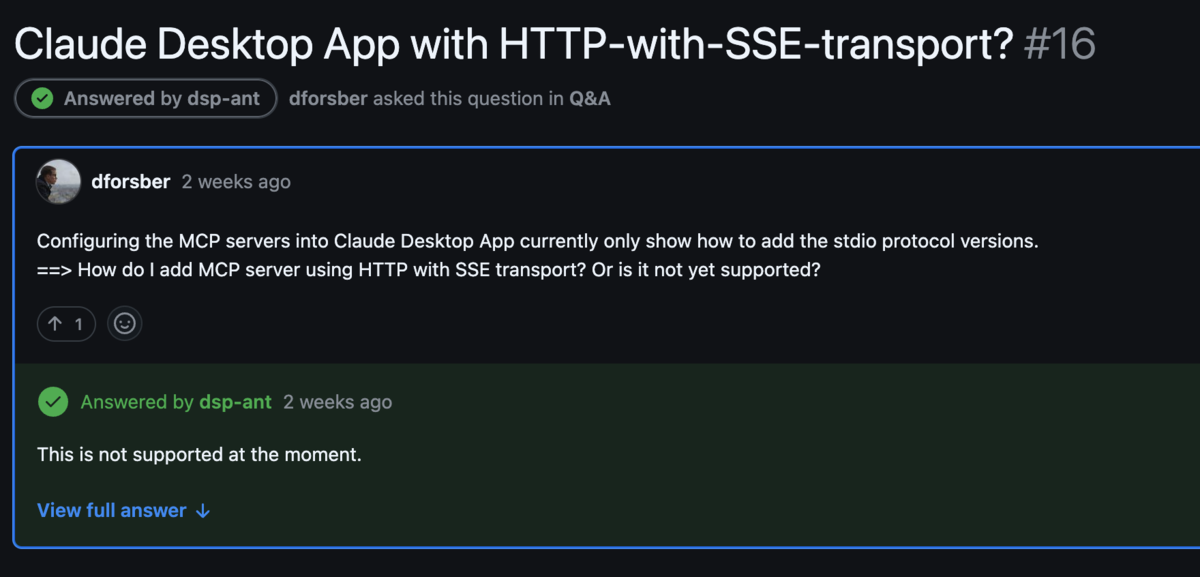Screen dimensions: 1200x577
Task: Click the discussion number #16
Action: point(1061,43)
